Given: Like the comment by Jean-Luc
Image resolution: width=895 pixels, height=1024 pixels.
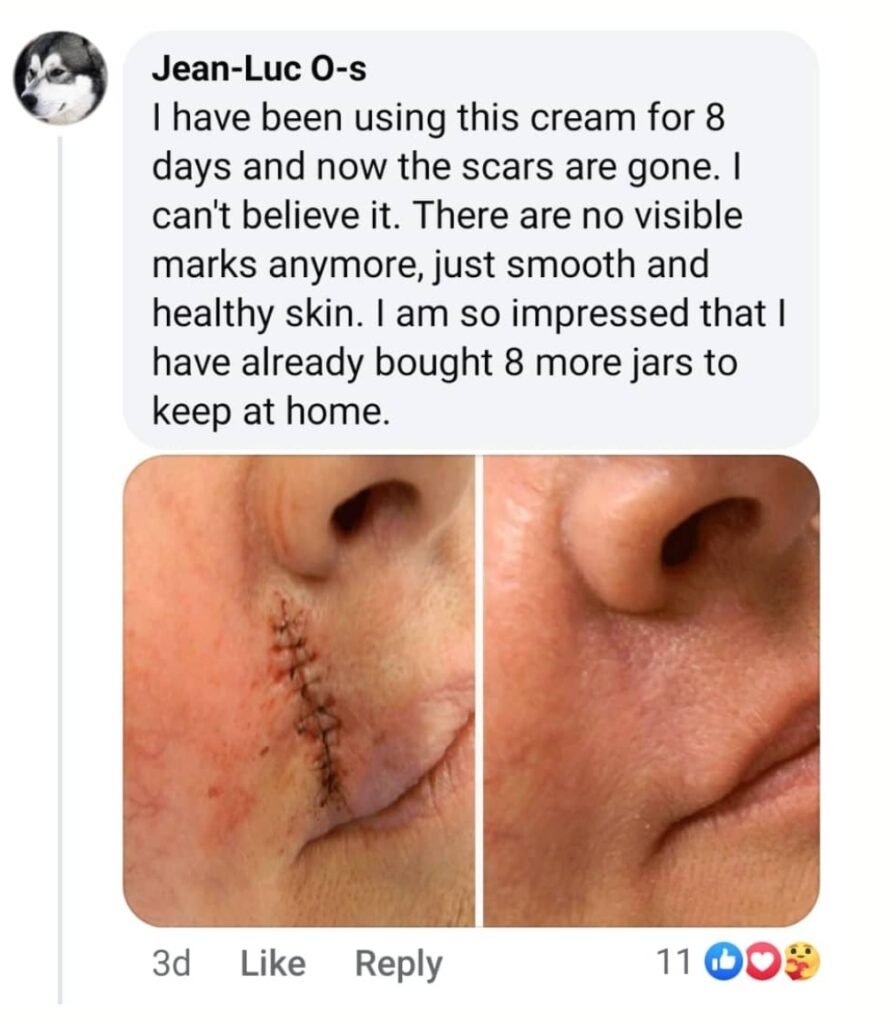Looking at the screenshot, I should click(273, 963).
